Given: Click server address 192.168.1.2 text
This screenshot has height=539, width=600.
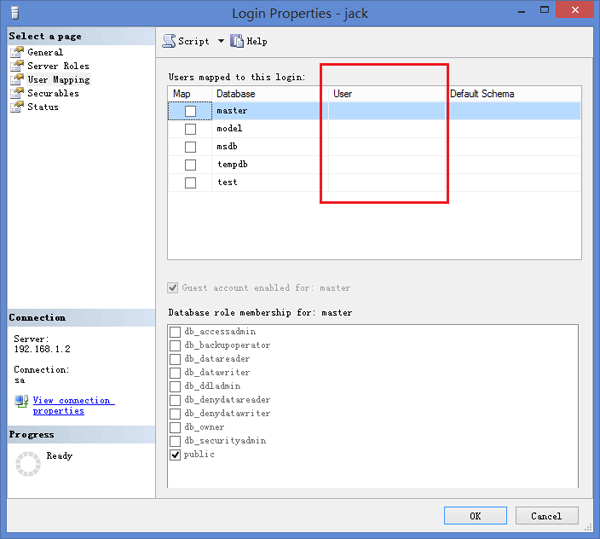Looking at the screenshot, I should [x=42, y=349].
